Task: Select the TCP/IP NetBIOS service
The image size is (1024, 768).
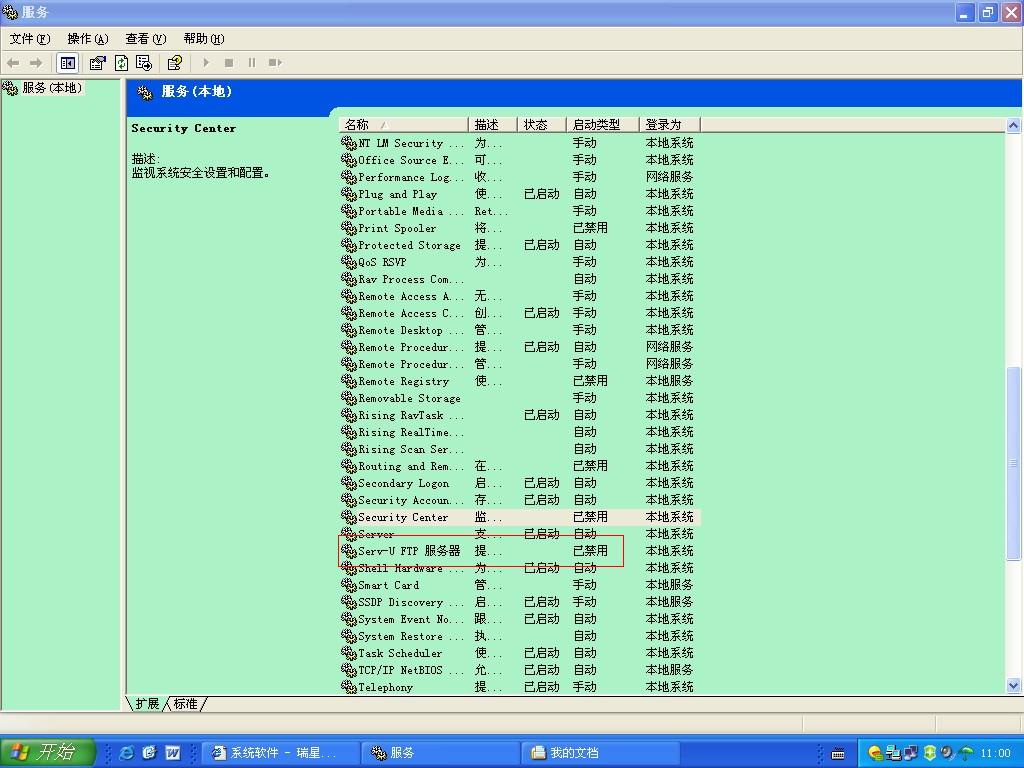Action: [520, 670]
